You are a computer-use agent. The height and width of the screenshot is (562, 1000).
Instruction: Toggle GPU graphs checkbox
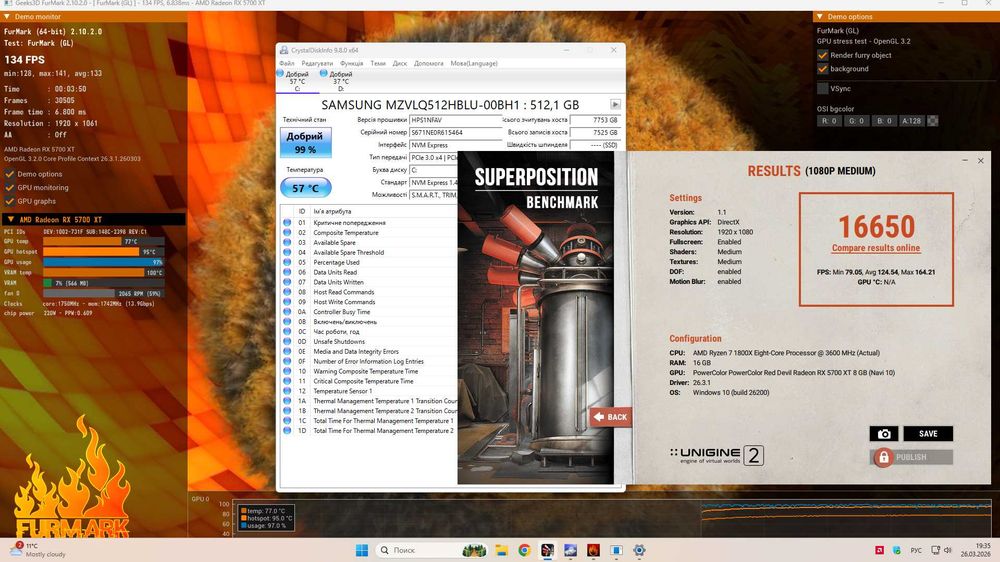[10, 201]
